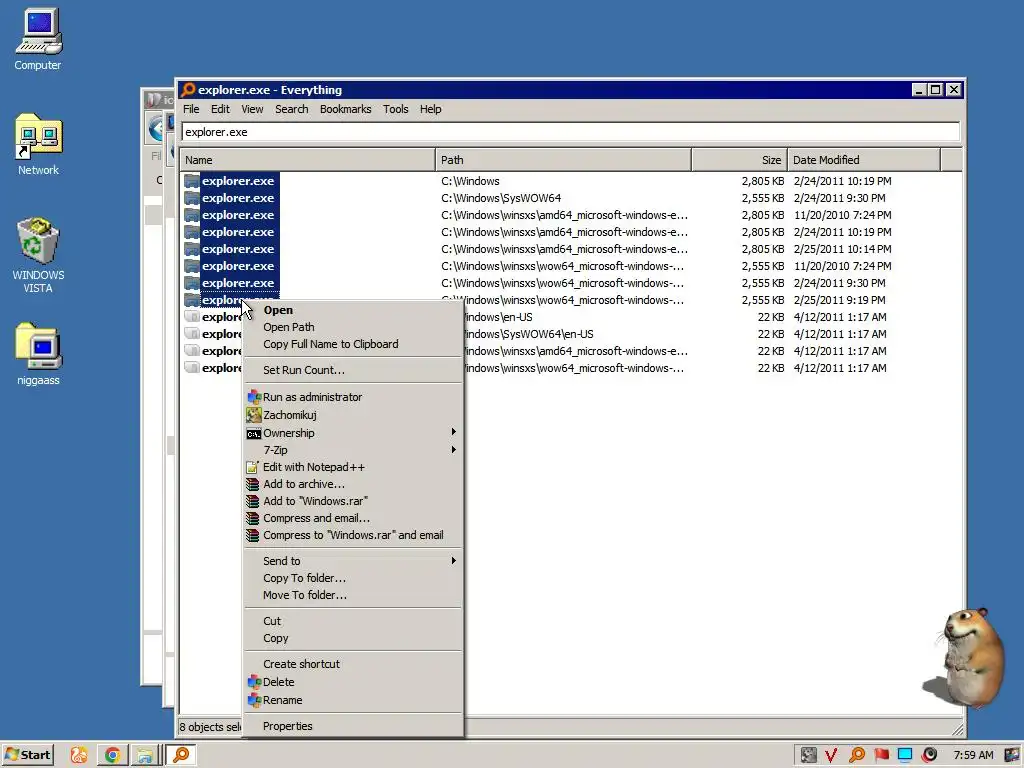Screen dimensions: 1024x768
Task: Open the WINDOWS VISTA recycle bin icon
Action: coord(38,255)
